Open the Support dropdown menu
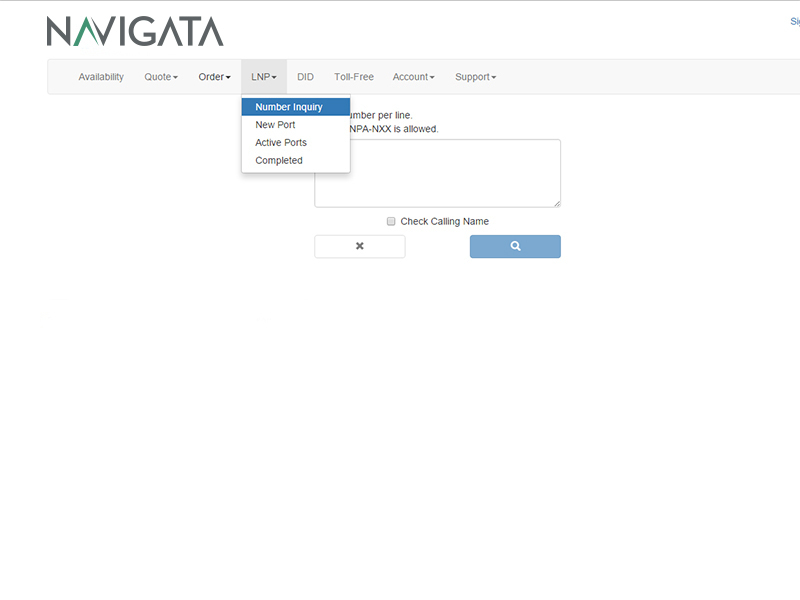Viewport: 800px width, 600px height. tap(475, 77)
